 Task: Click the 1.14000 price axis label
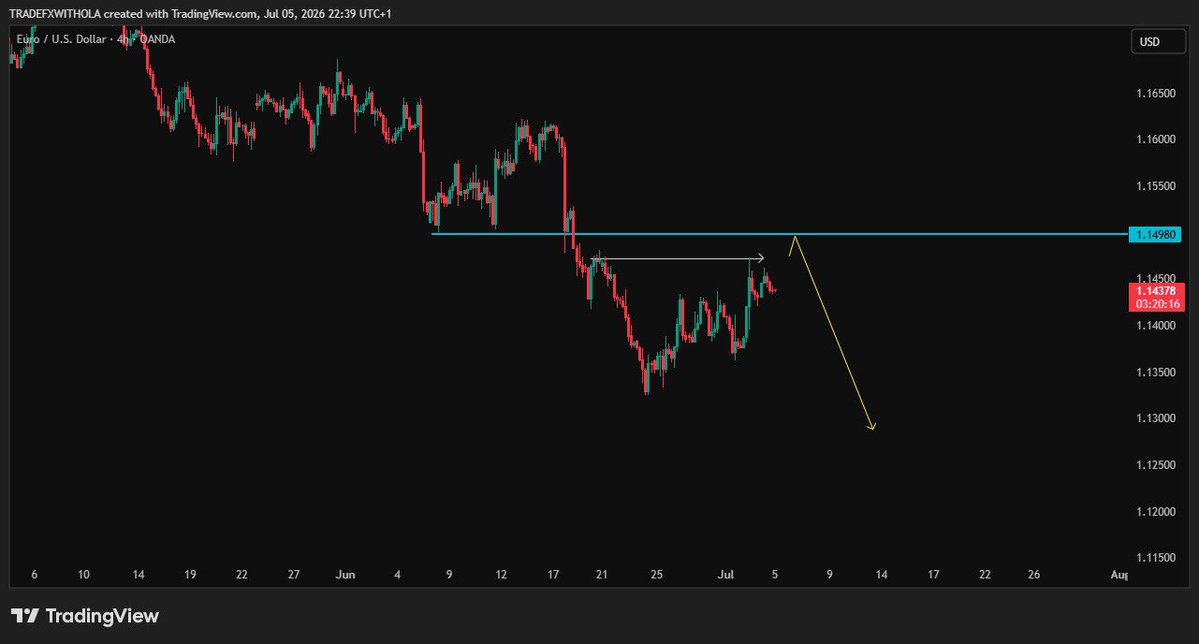coord(1155,326)
